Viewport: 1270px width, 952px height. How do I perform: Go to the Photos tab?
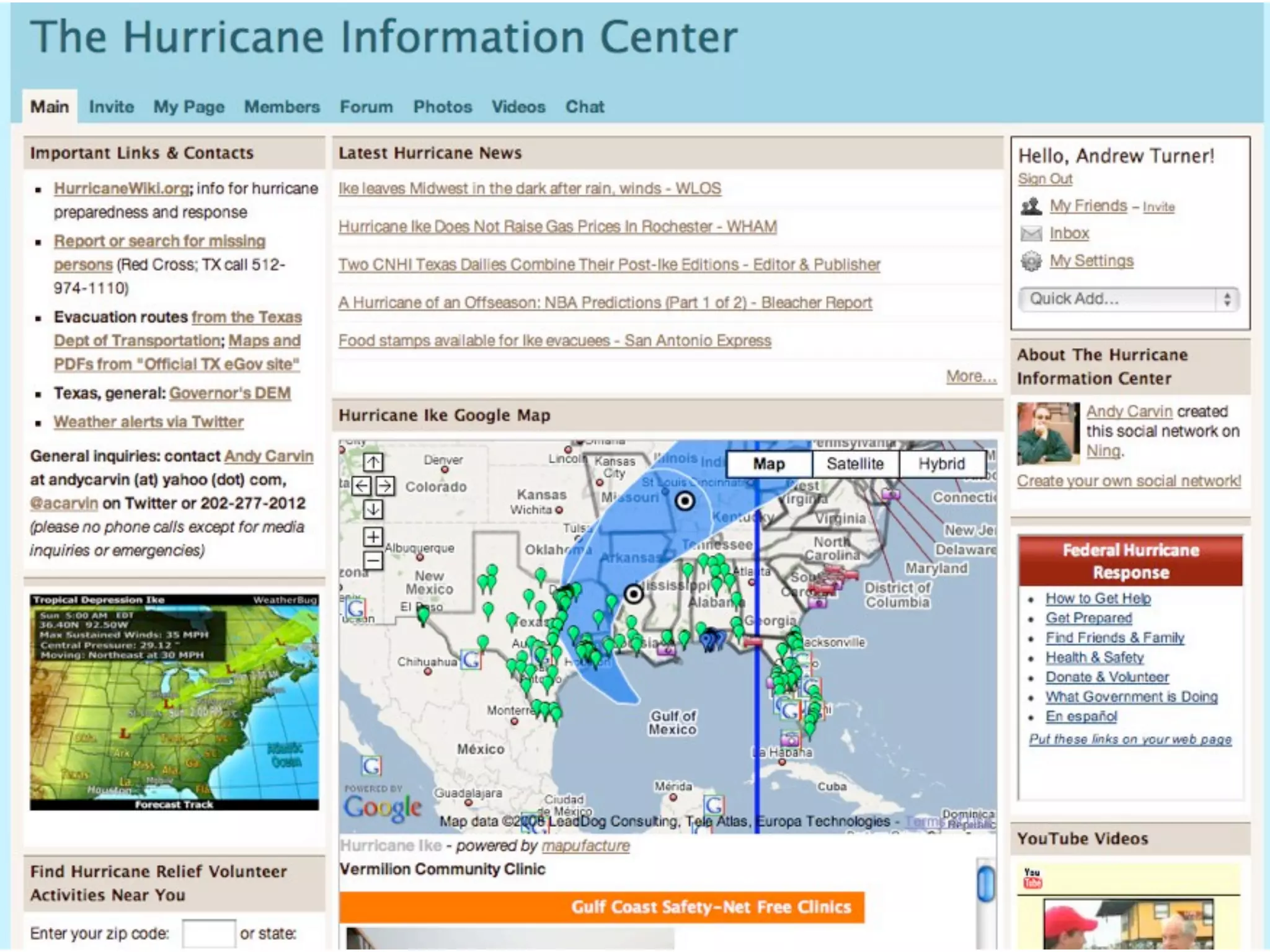pyautogui.click(x=443, y=107)
